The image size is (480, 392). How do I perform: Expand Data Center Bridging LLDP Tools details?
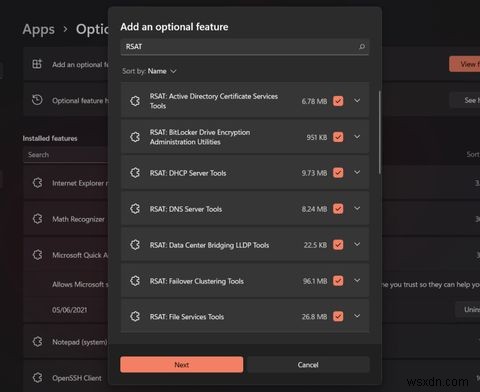click(357, 244)
